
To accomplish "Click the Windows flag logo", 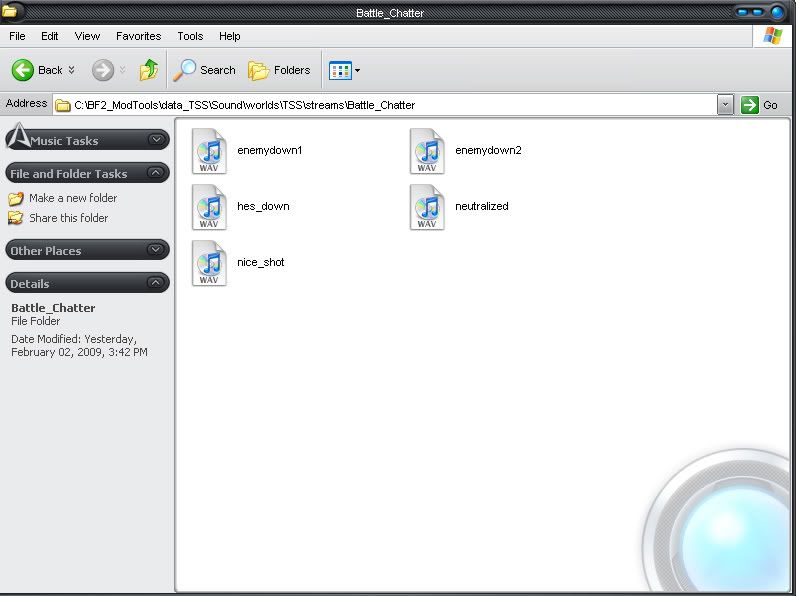I will [773, 36].
